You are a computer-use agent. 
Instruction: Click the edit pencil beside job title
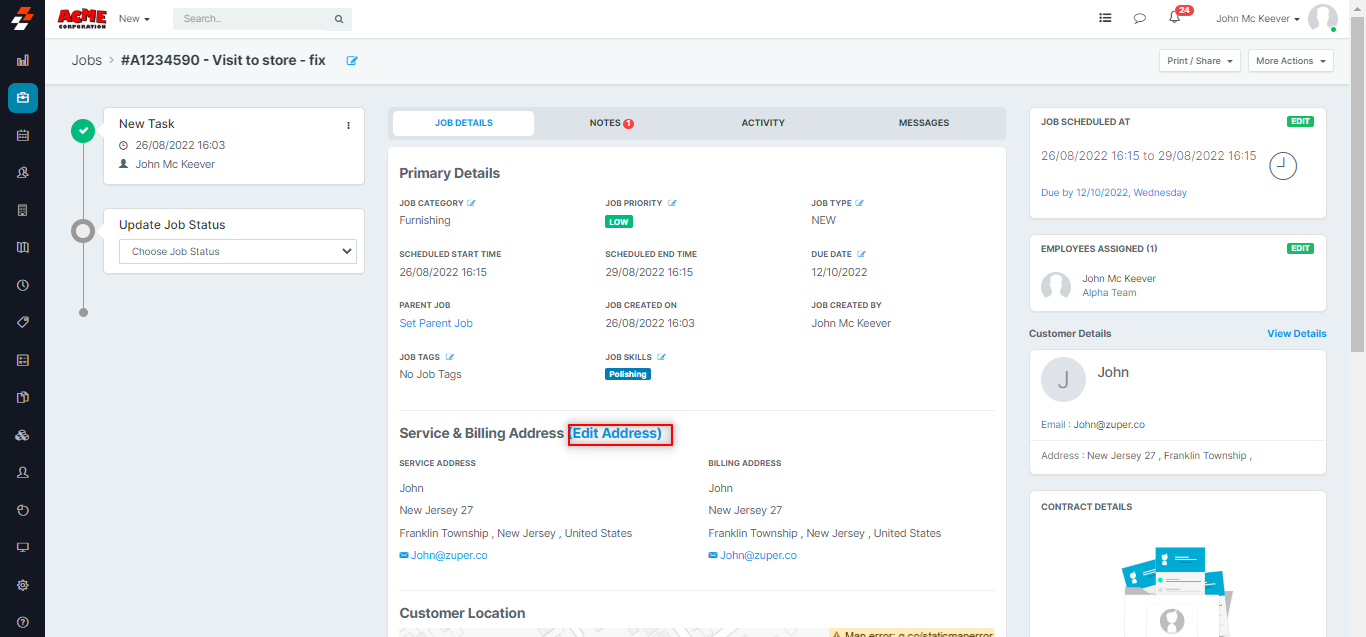click(x=352, y=61)
